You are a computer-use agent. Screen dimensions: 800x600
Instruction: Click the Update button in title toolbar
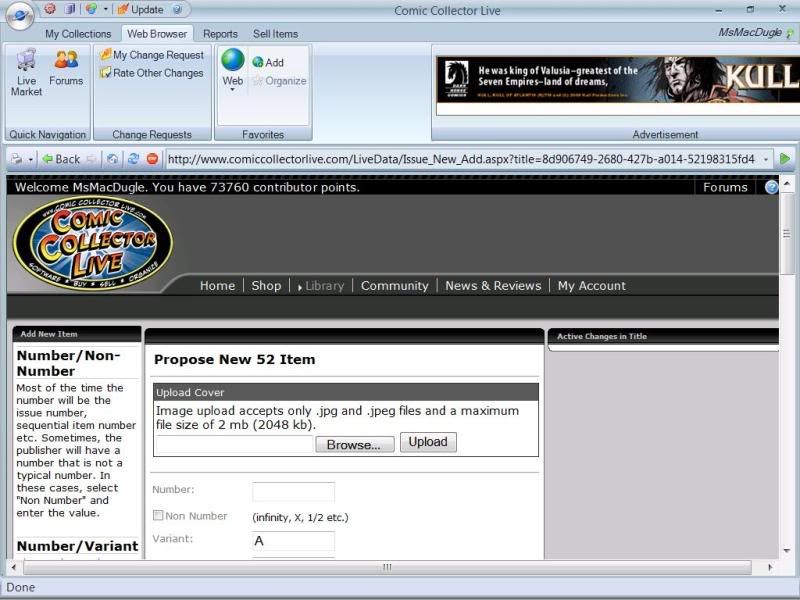point(140,9)
